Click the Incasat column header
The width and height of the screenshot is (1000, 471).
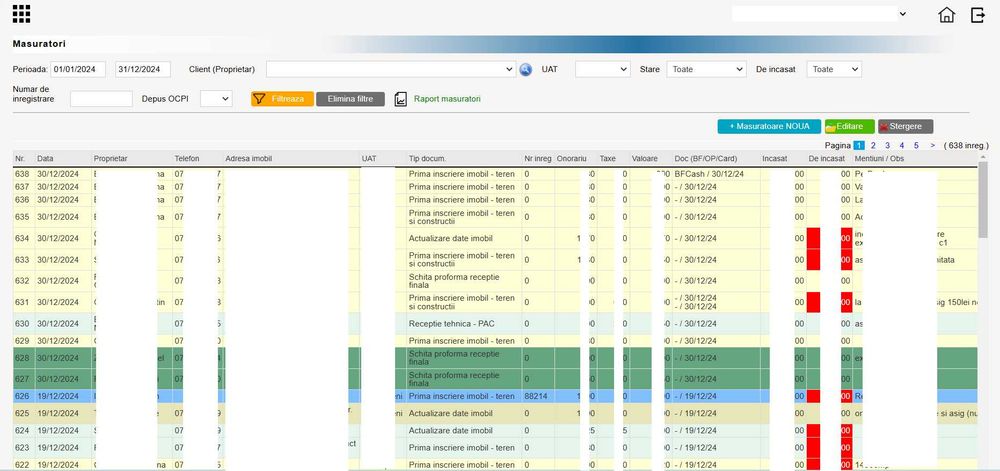[x=783, y=158]
